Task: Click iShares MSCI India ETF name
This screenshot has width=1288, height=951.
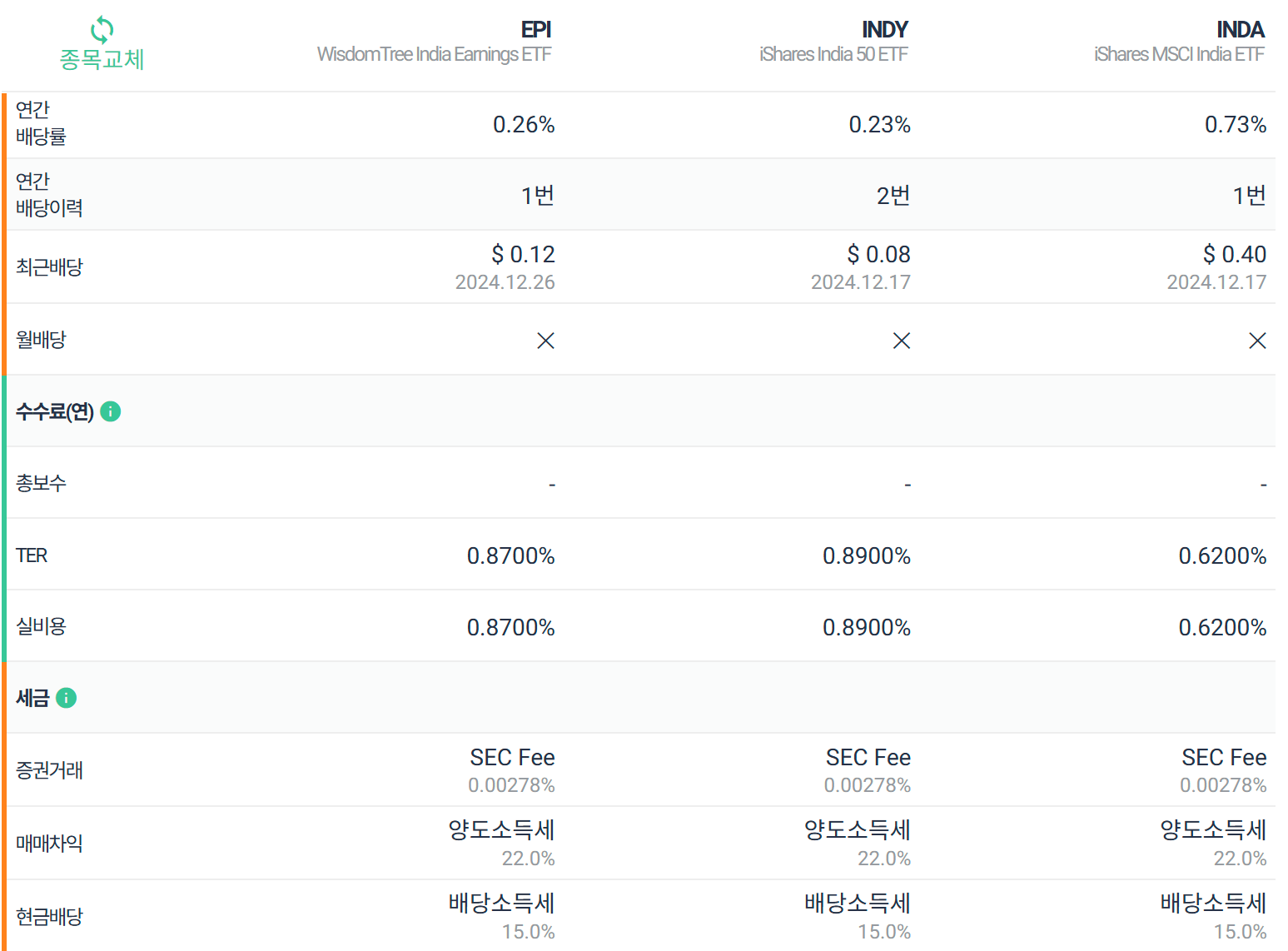Action: (x=1179, y=54)
